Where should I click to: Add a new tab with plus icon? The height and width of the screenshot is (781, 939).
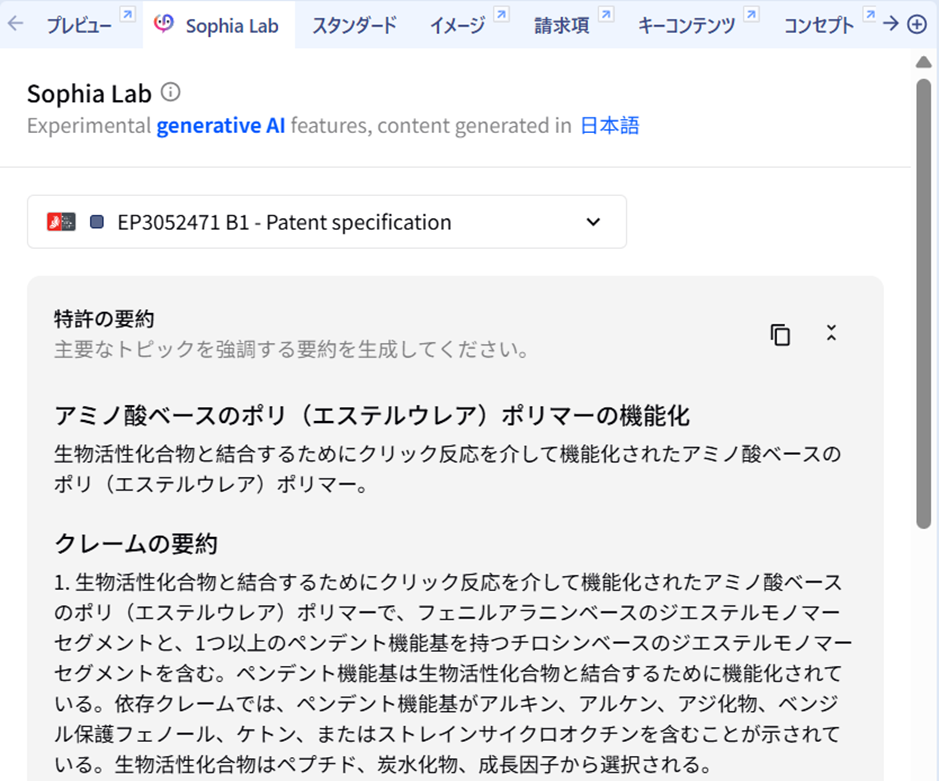(917, 25)
